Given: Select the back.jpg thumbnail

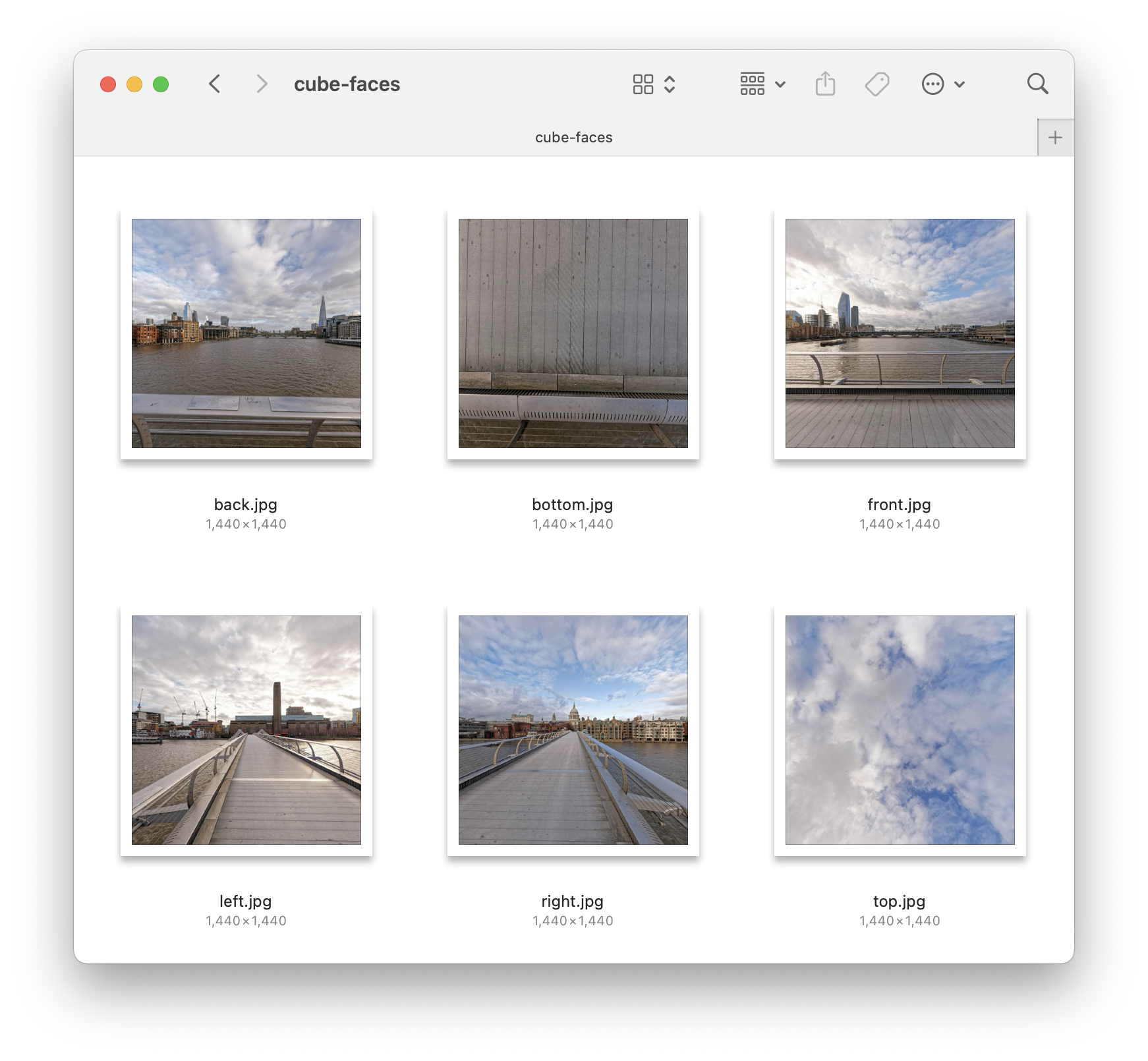Looking at the screenshot, I should click(x=246, y=333).
